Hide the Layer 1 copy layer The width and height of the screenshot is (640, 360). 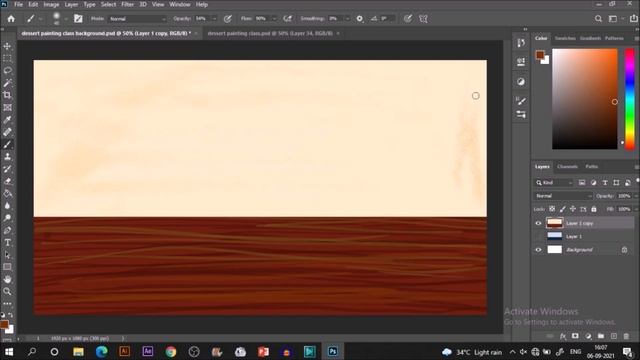538,223
